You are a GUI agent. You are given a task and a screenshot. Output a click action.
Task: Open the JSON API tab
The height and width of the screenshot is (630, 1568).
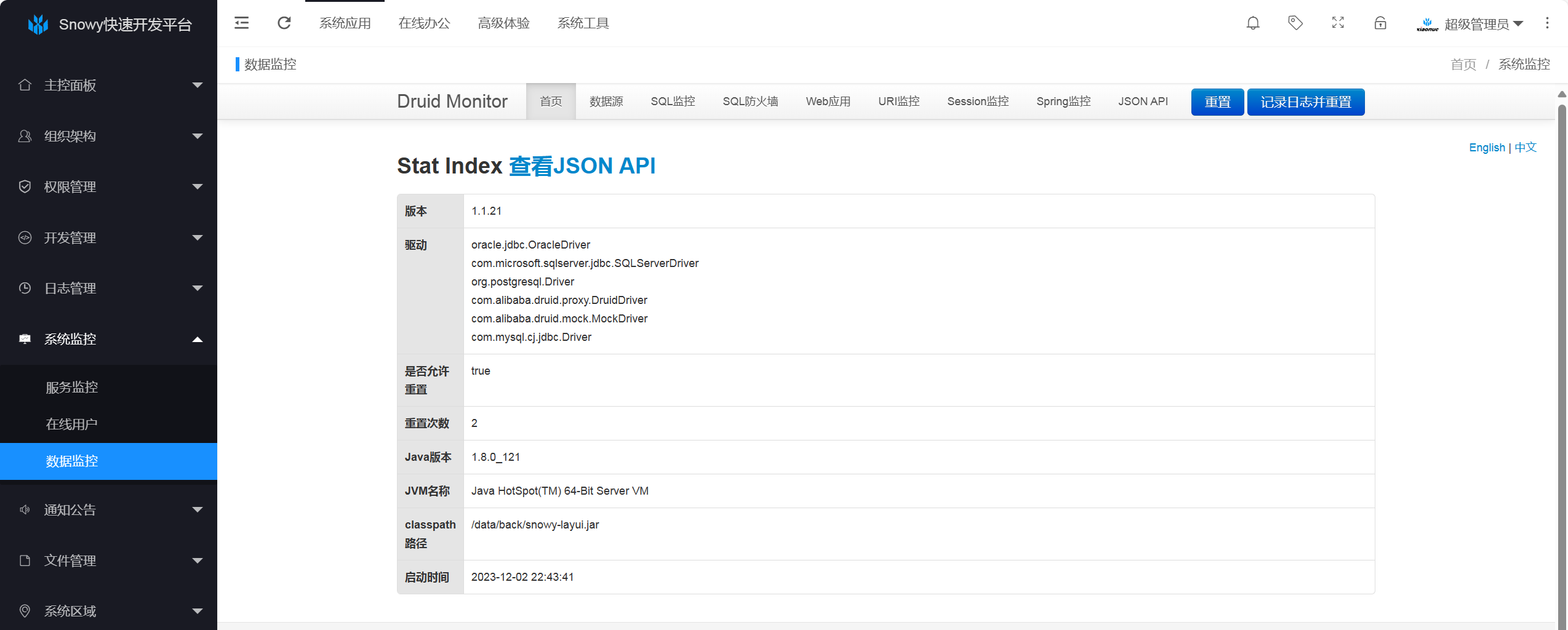coord(1143,102)
